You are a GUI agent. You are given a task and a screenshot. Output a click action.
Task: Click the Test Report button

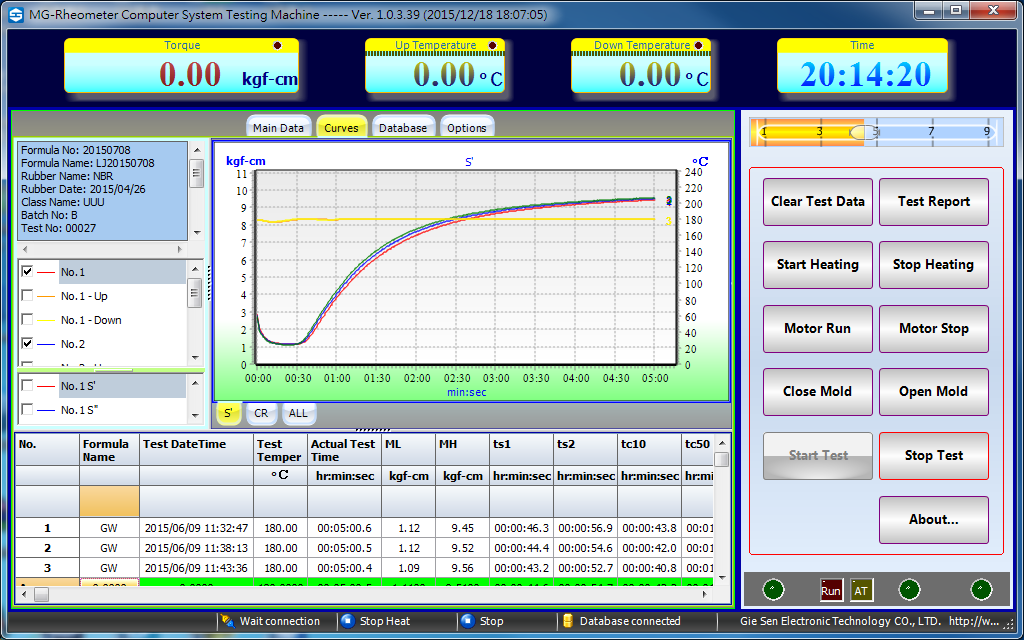pos(933,201)
